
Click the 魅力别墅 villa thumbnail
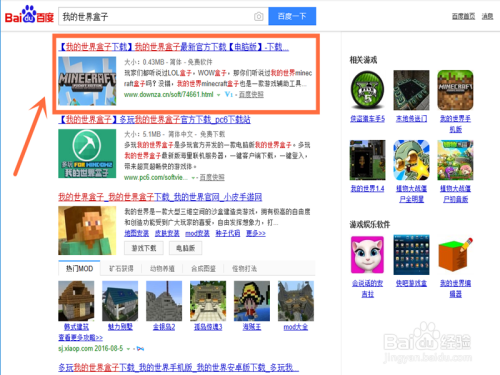click(120, 301)
